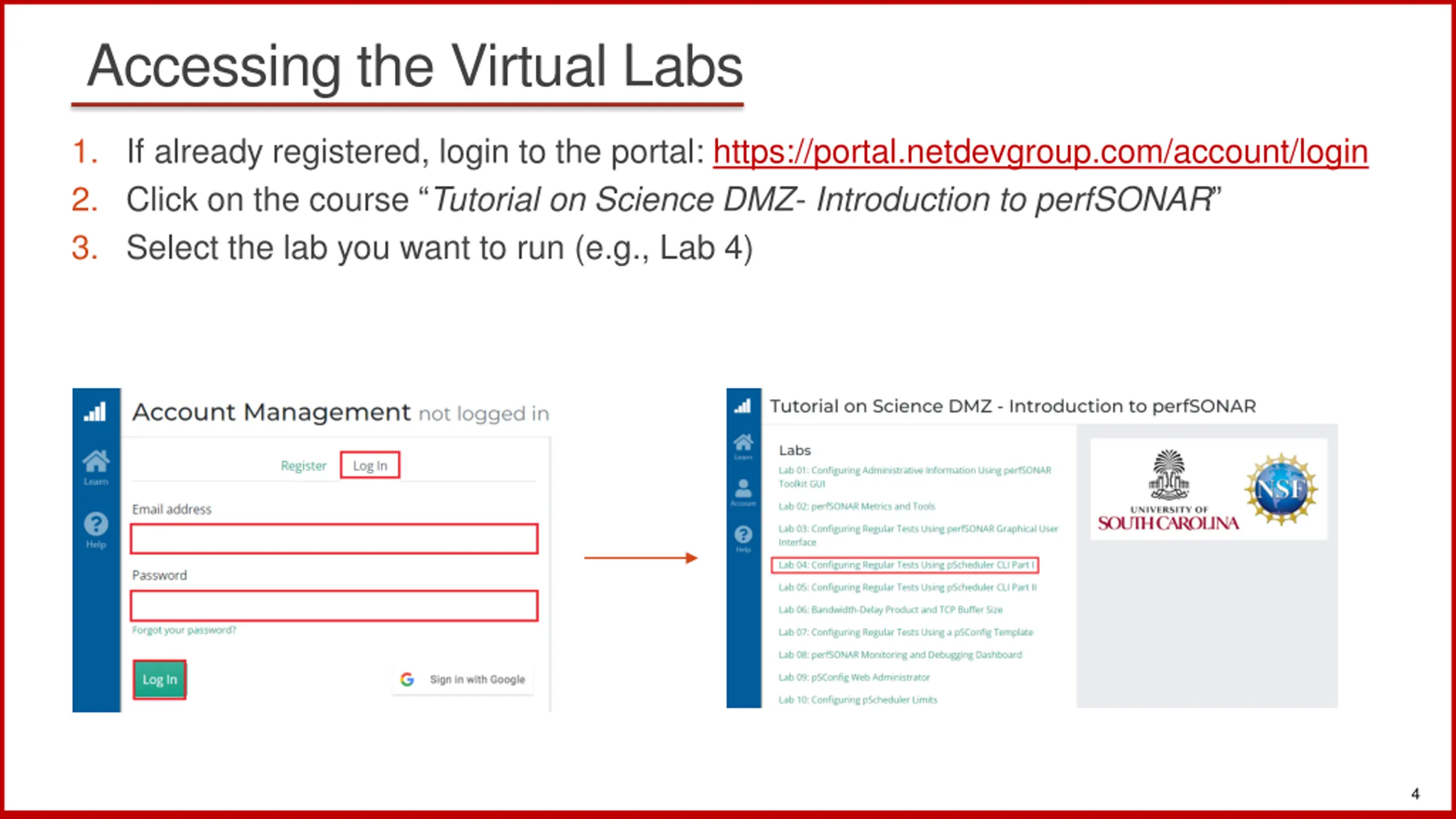Open the Forgot your password link

pos(184,630)
